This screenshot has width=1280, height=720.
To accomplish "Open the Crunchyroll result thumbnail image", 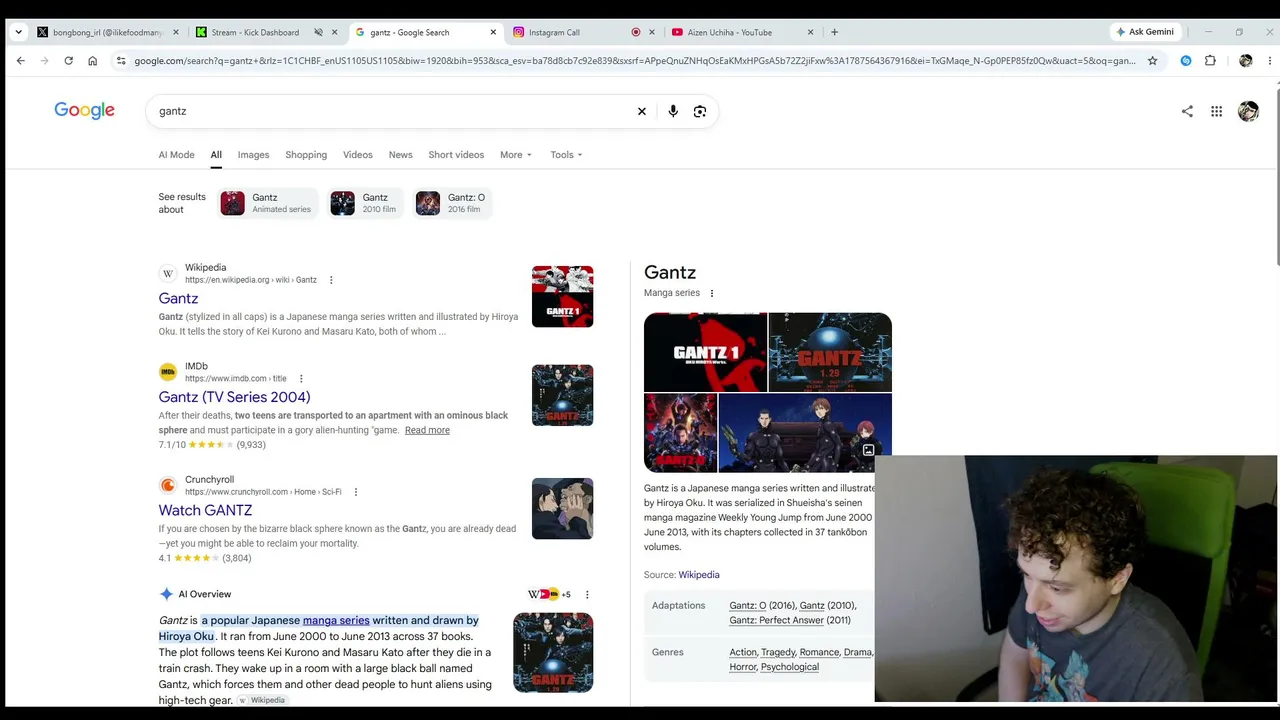I will tap(562, 508).
